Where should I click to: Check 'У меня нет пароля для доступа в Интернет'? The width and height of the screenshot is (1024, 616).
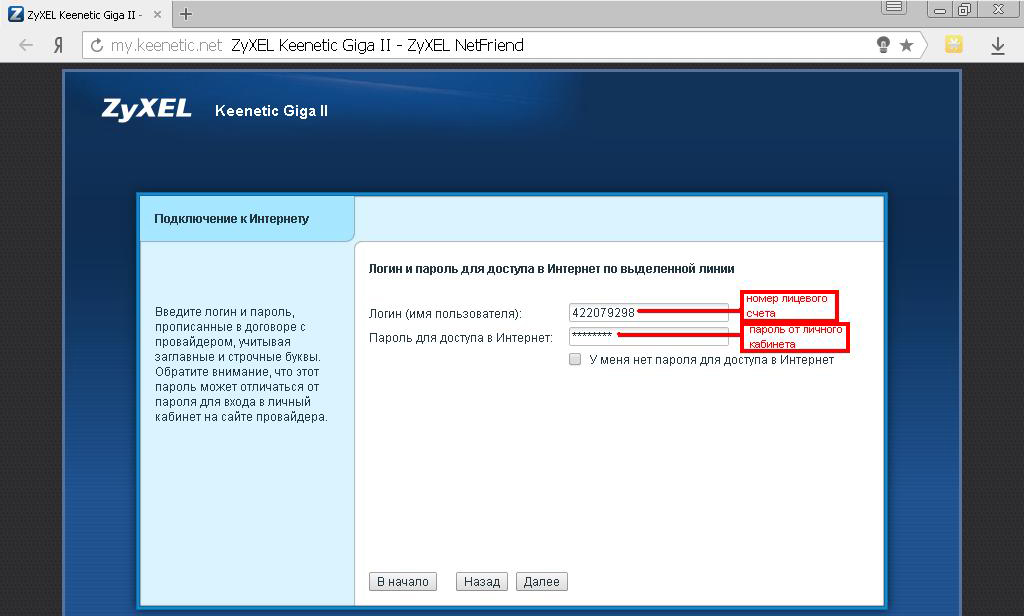coord(575,359)
